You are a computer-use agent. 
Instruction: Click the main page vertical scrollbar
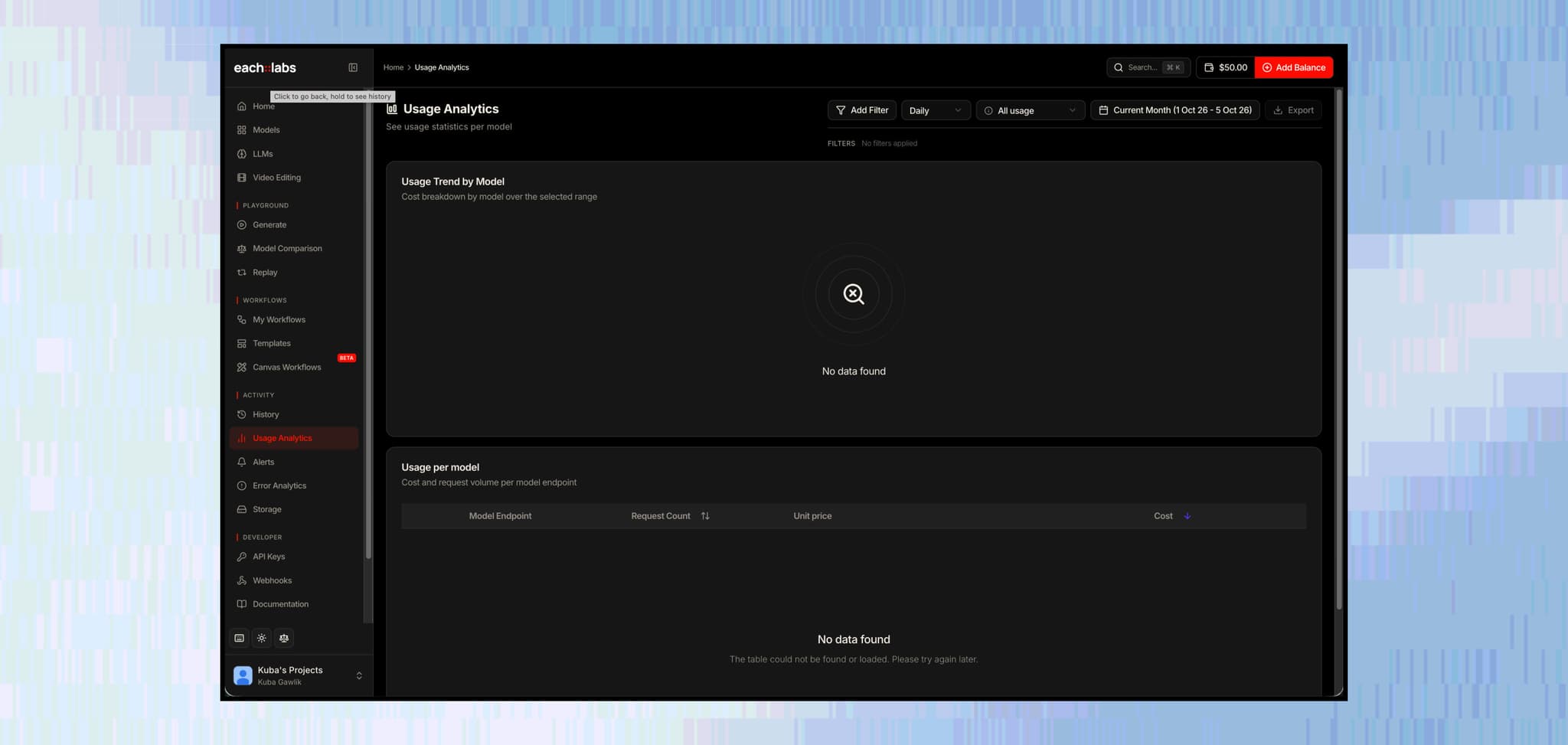pyautogui.click(x=1339, y=350)
